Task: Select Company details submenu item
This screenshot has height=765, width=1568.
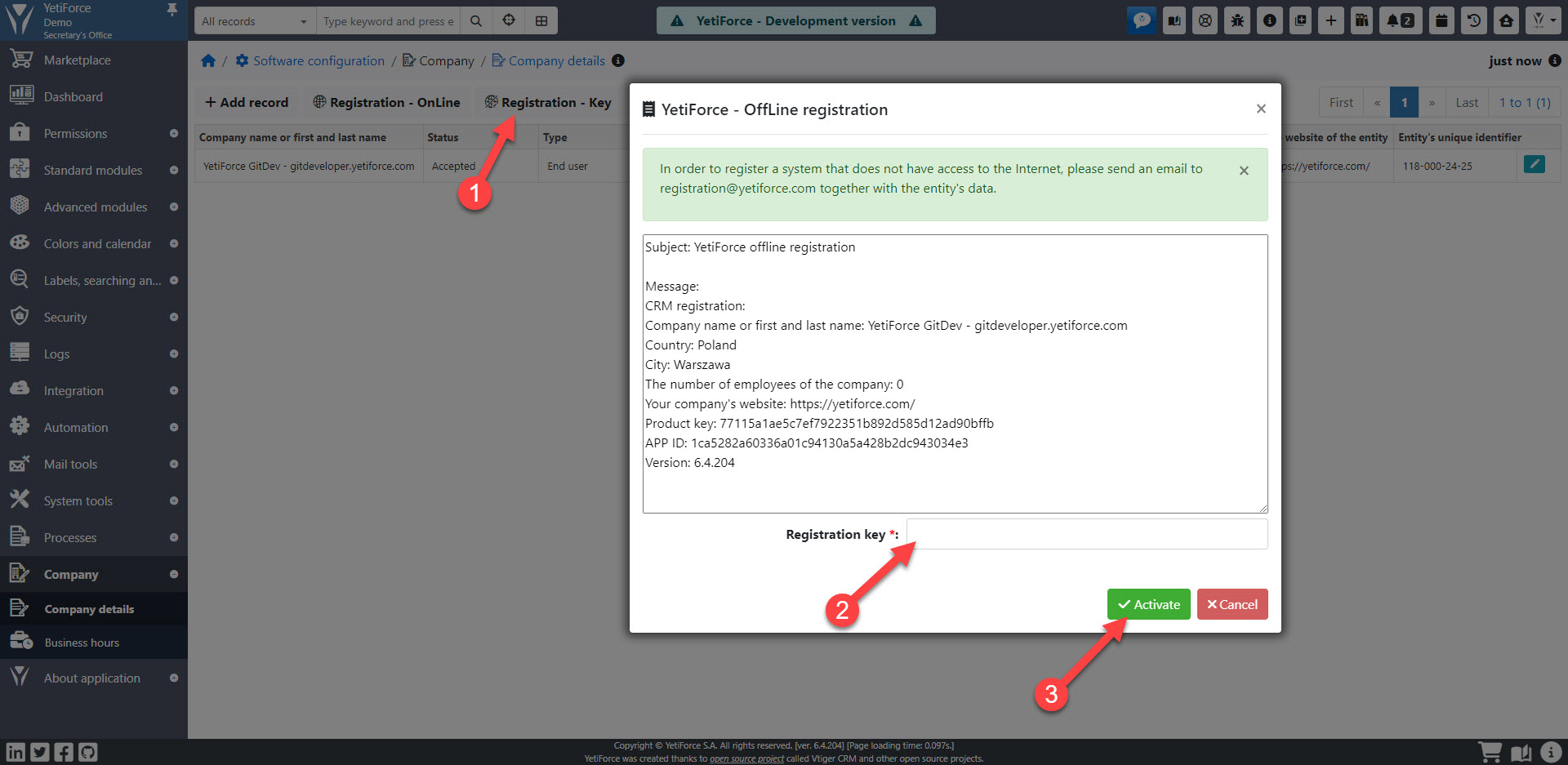Action: (94, 609)
